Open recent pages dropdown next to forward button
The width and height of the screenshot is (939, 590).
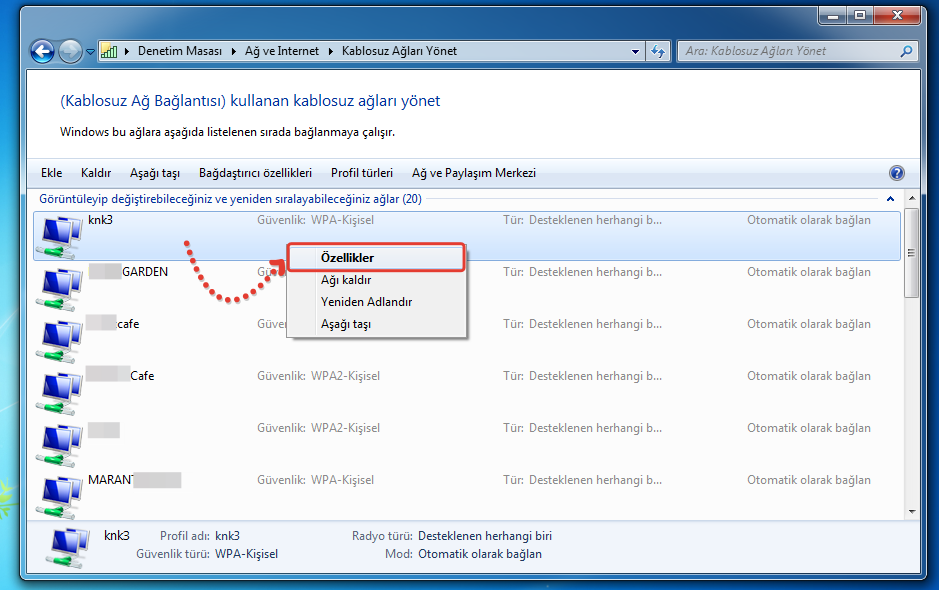(91, 51)
